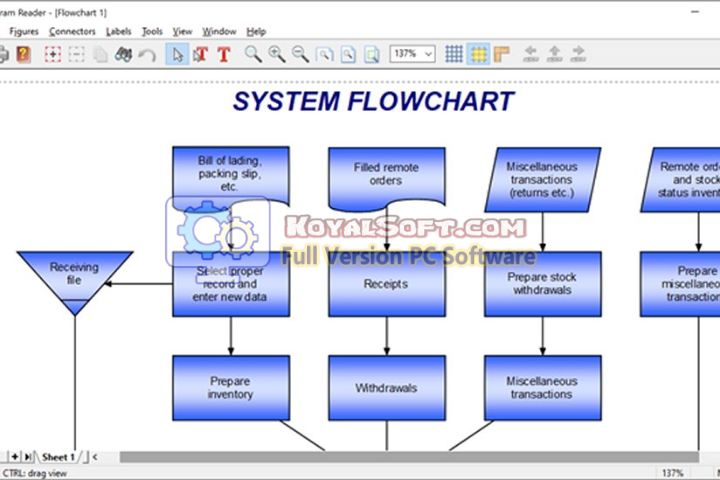The height and width of the screenshot is (480, 720).
Task: Select the arrow pointer tool
Action: [177, 54]
